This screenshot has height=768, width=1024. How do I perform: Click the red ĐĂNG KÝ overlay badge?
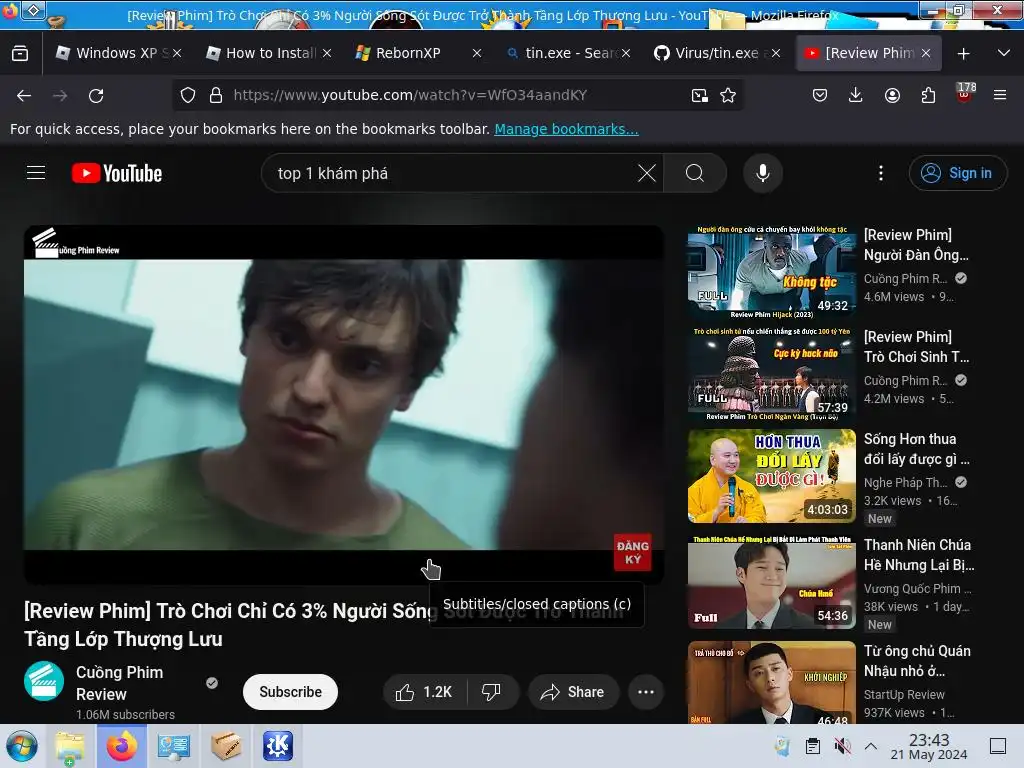(632, 552)
